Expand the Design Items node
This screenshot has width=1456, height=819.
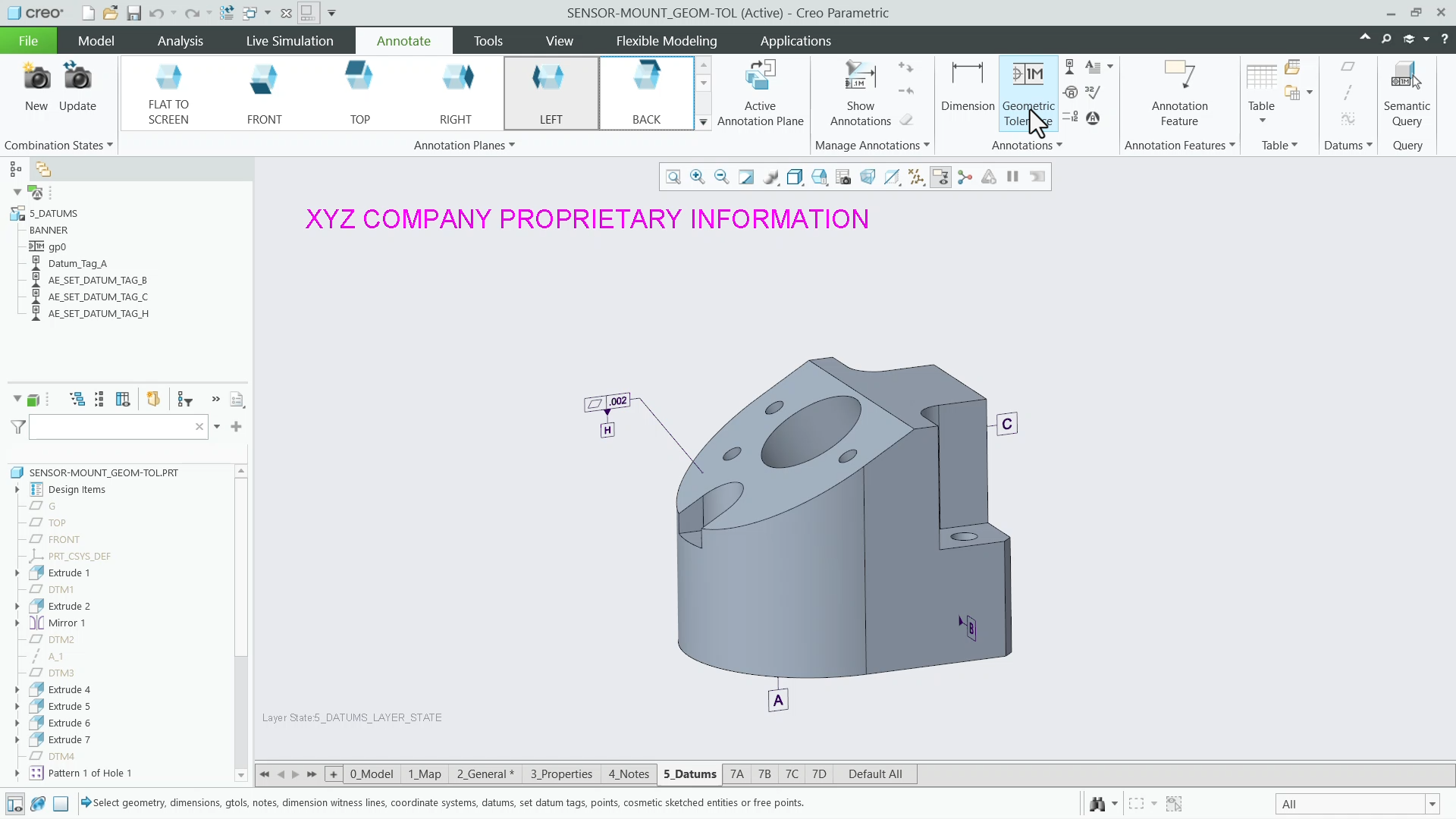tap(17, 489)
